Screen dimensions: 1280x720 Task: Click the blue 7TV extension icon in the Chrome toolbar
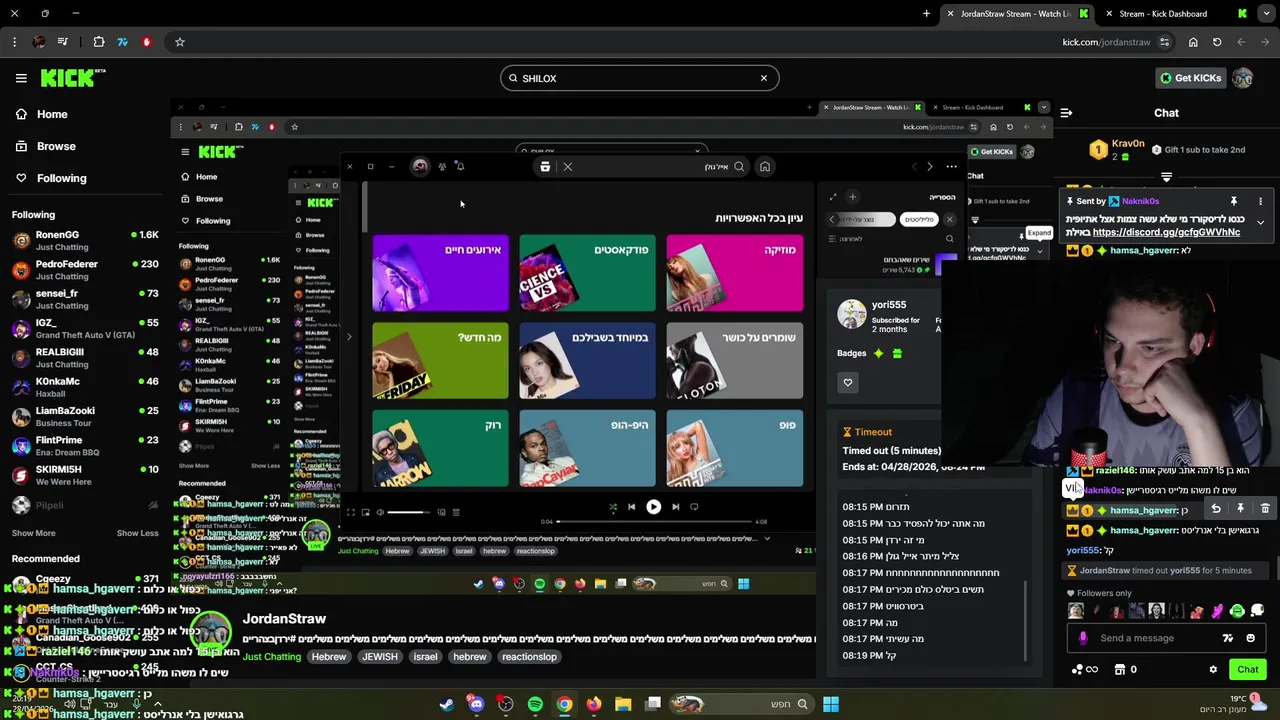(122, 42)
